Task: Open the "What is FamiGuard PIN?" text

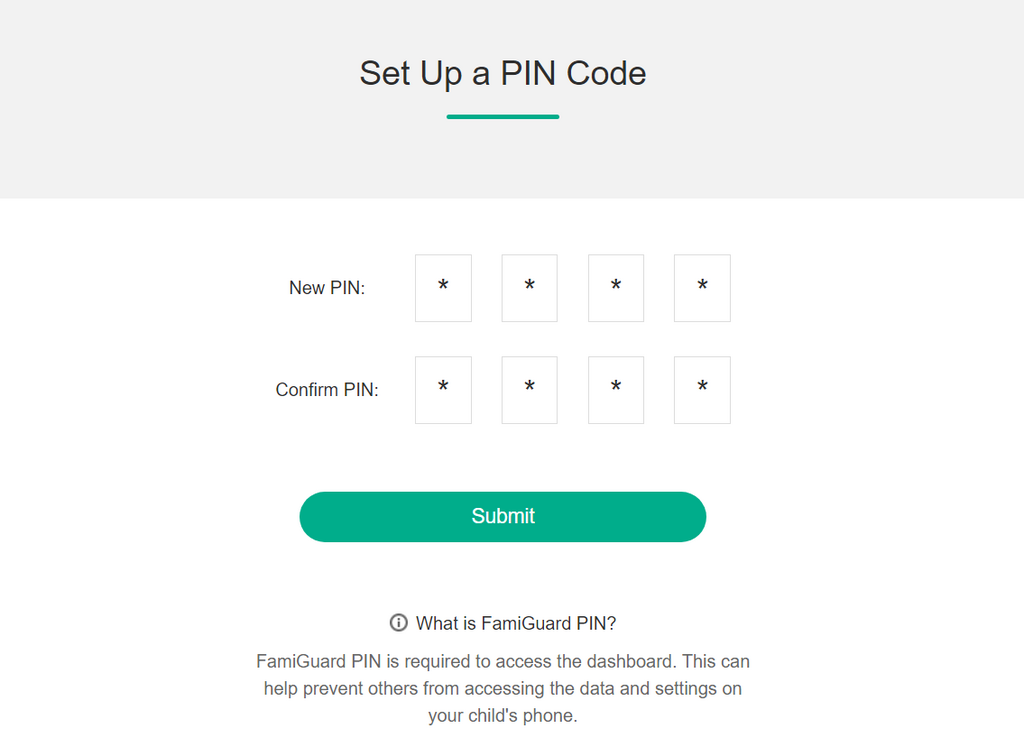Action: tap(516, 624)
